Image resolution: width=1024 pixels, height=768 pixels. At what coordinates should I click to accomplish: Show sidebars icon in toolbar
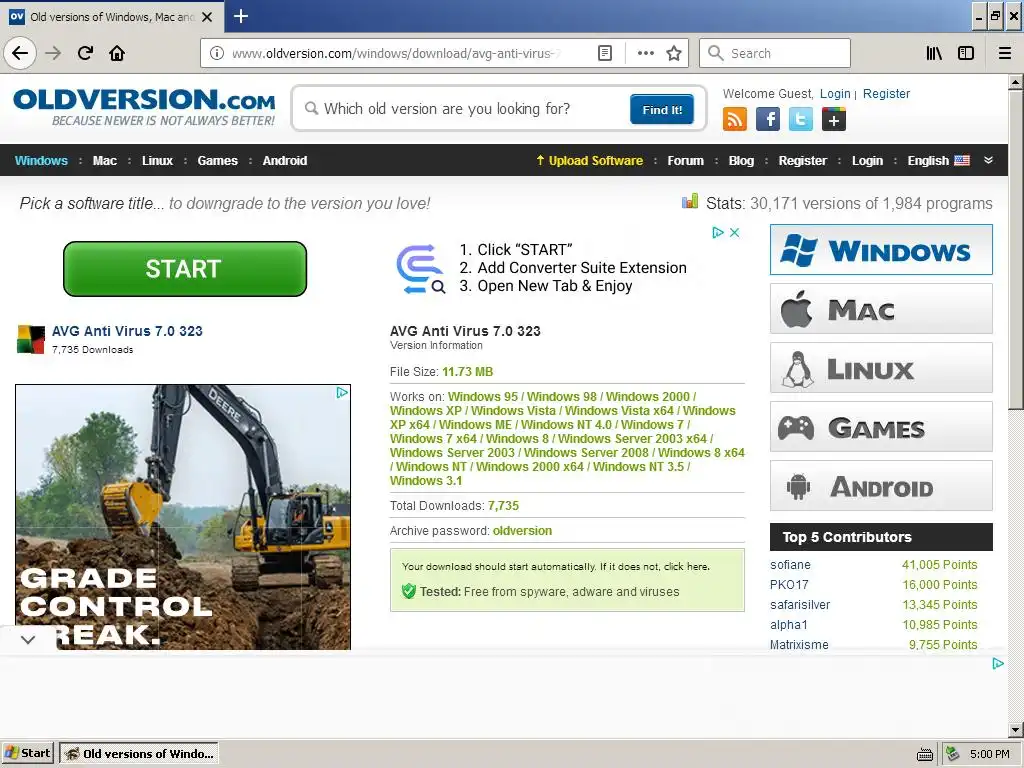[966, 53]
